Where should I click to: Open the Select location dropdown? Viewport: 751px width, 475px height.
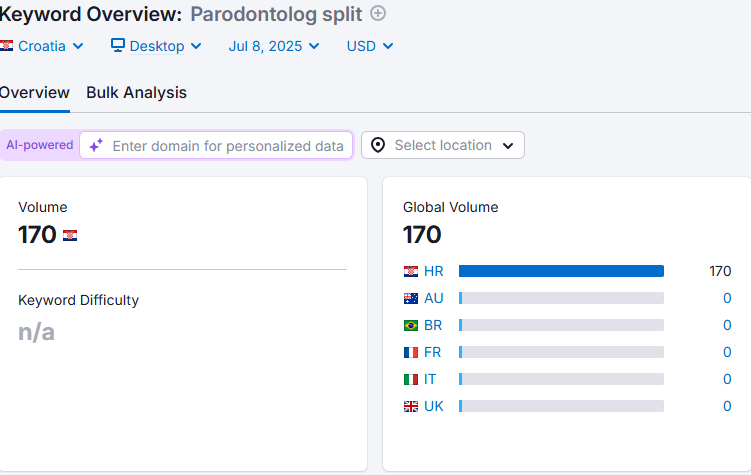click(x=443, y=145)
